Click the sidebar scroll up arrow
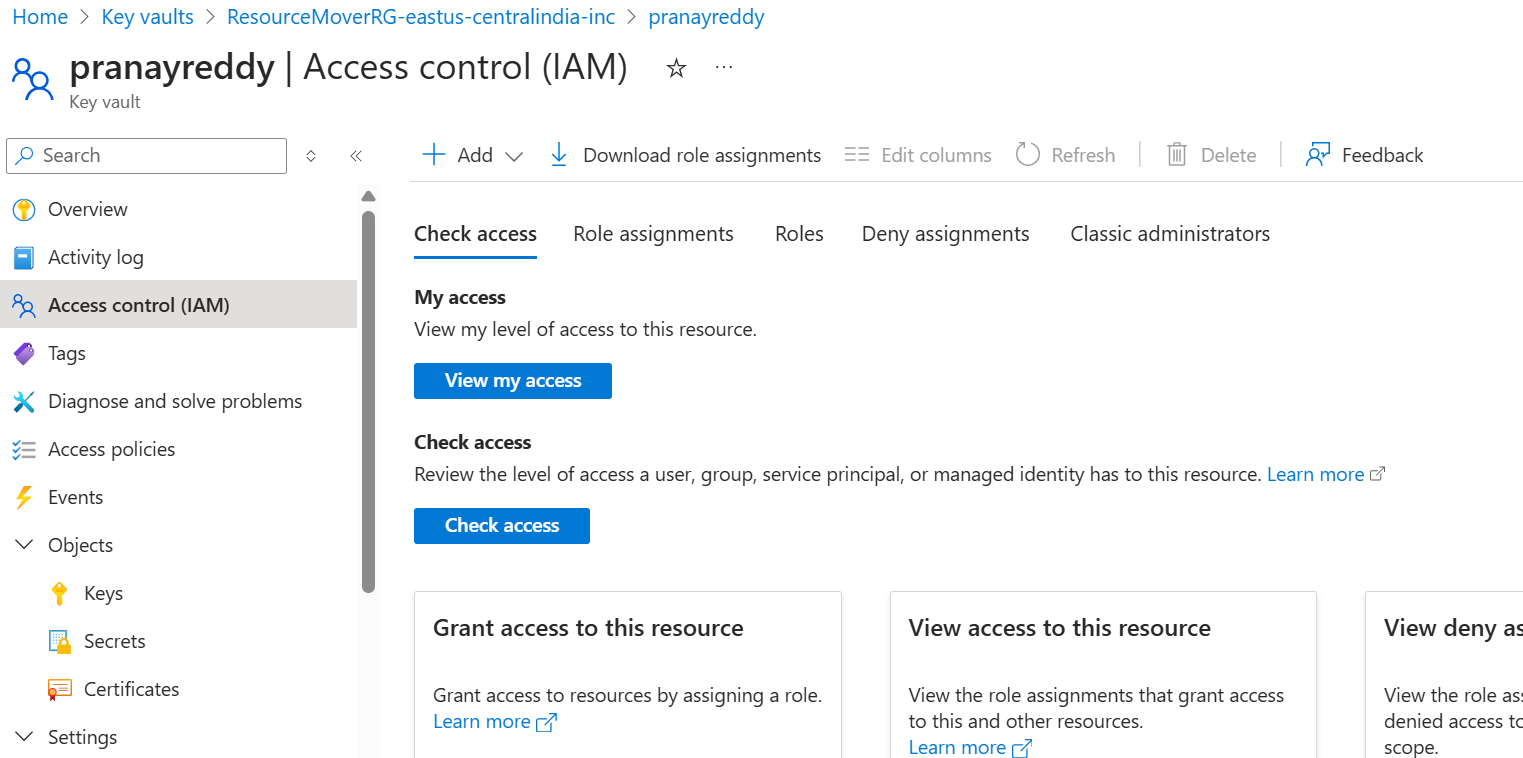 [x=368, y=196]
